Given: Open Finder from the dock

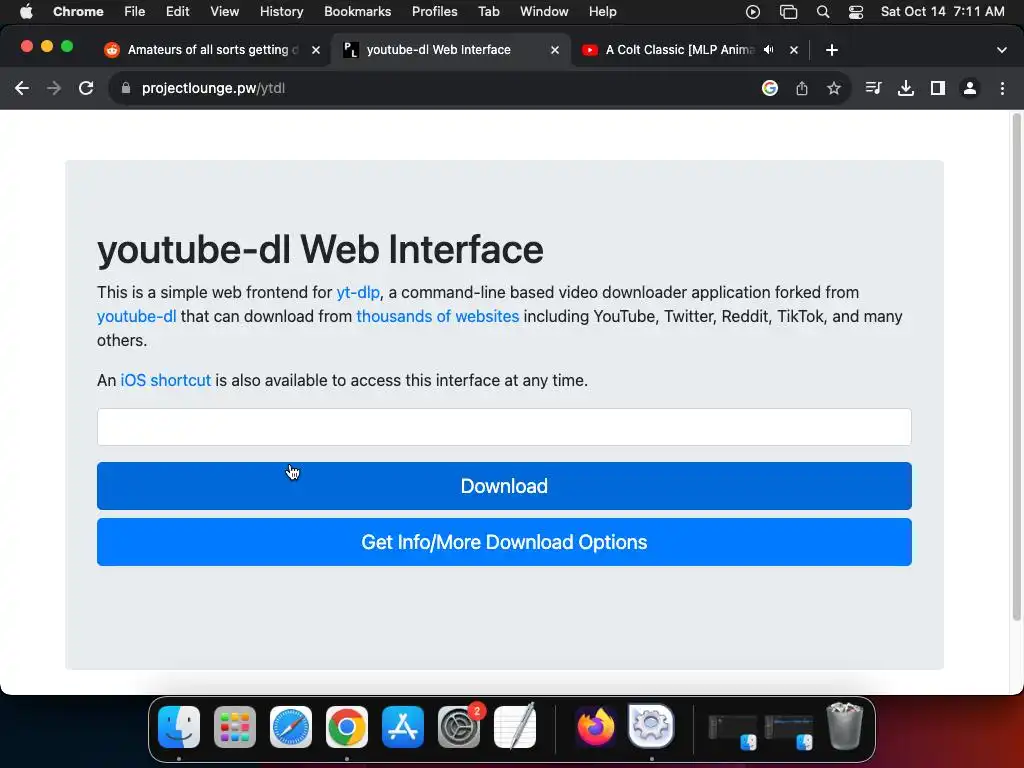Looking at the screenshot, I should click(179, 727).
